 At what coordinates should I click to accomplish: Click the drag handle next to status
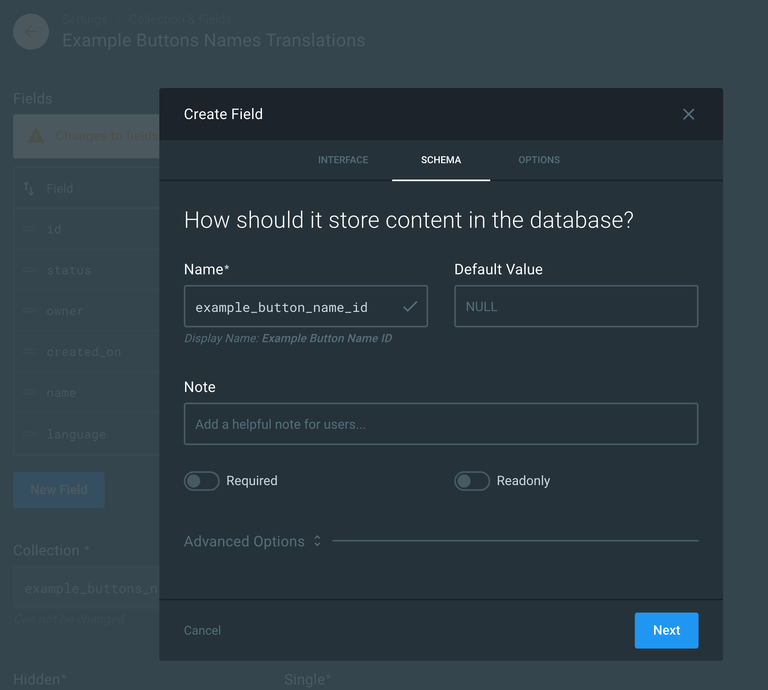[x=28, y=270]
